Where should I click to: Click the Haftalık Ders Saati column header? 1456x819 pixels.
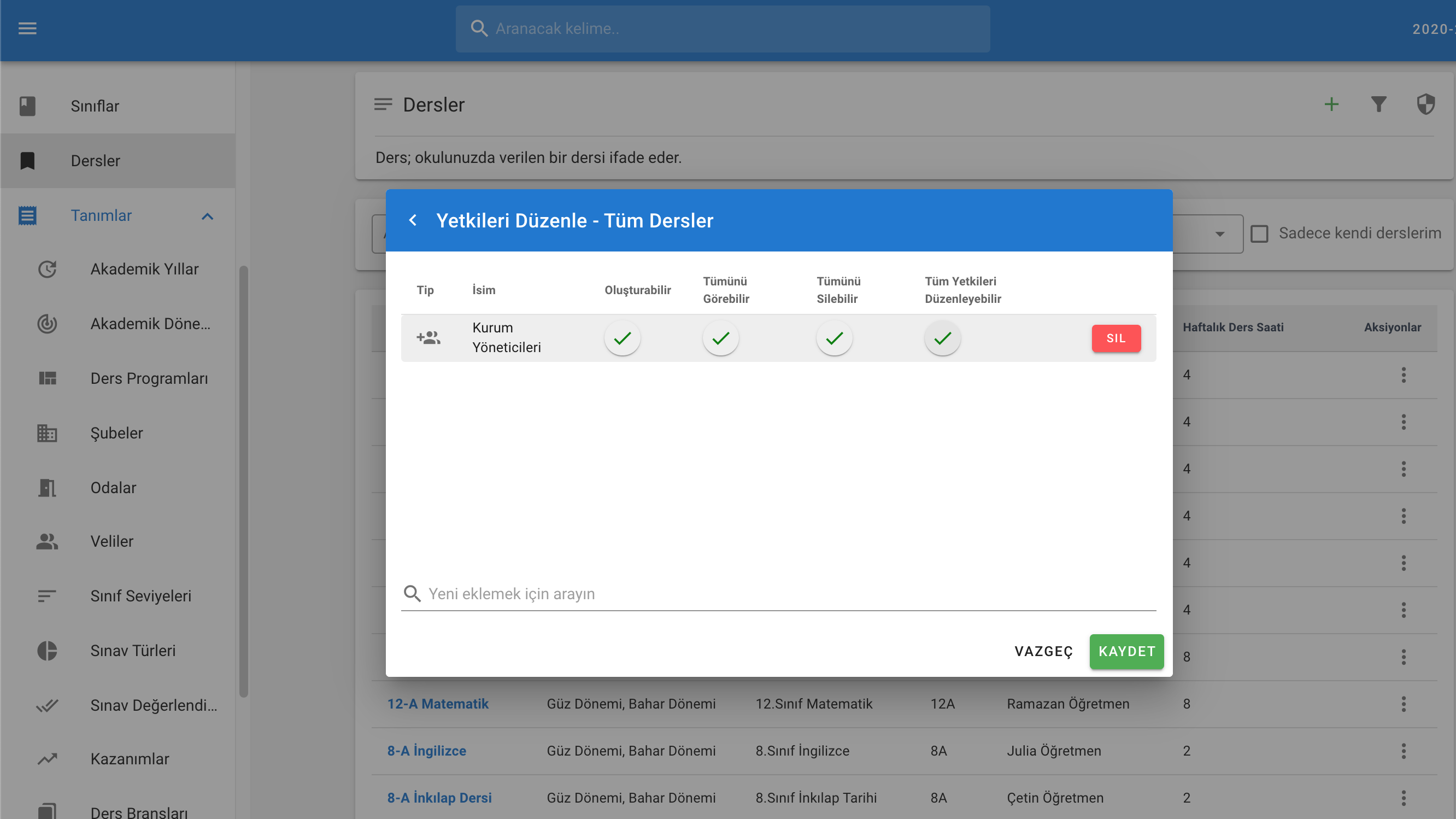tap(1233, 327)
